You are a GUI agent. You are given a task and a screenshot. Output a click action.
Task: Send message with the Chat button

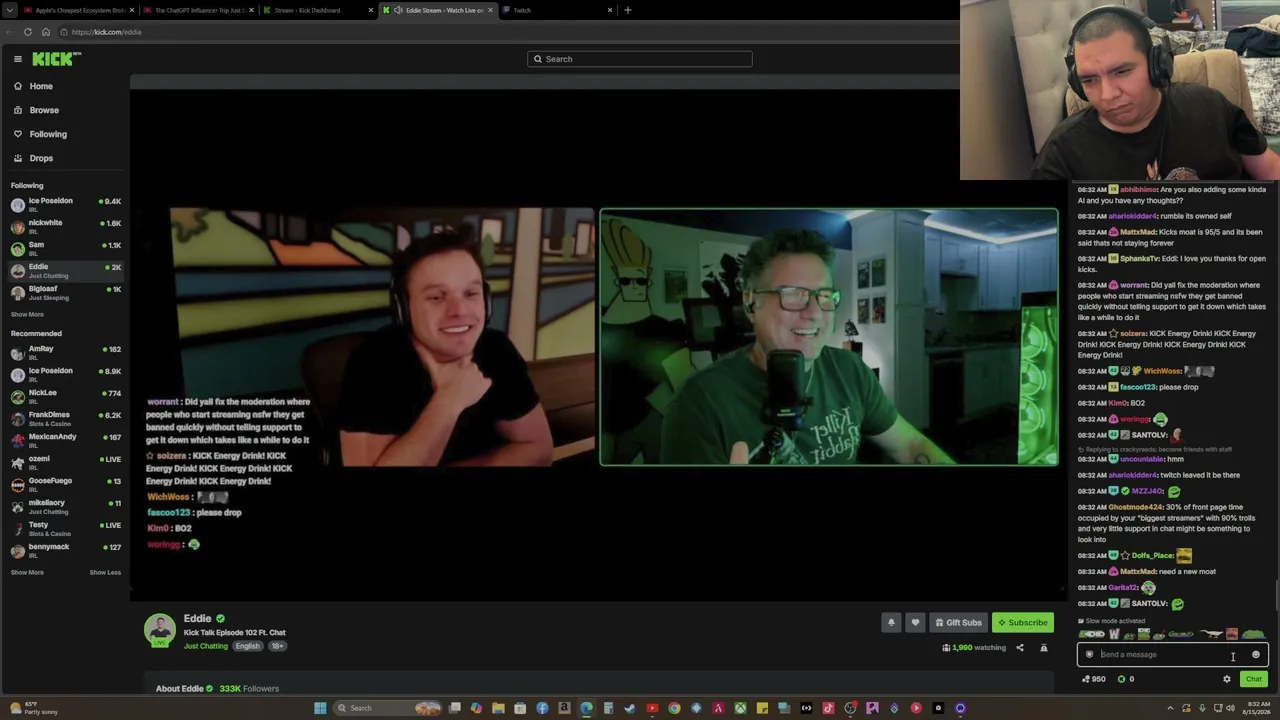tap(1254, 679)
